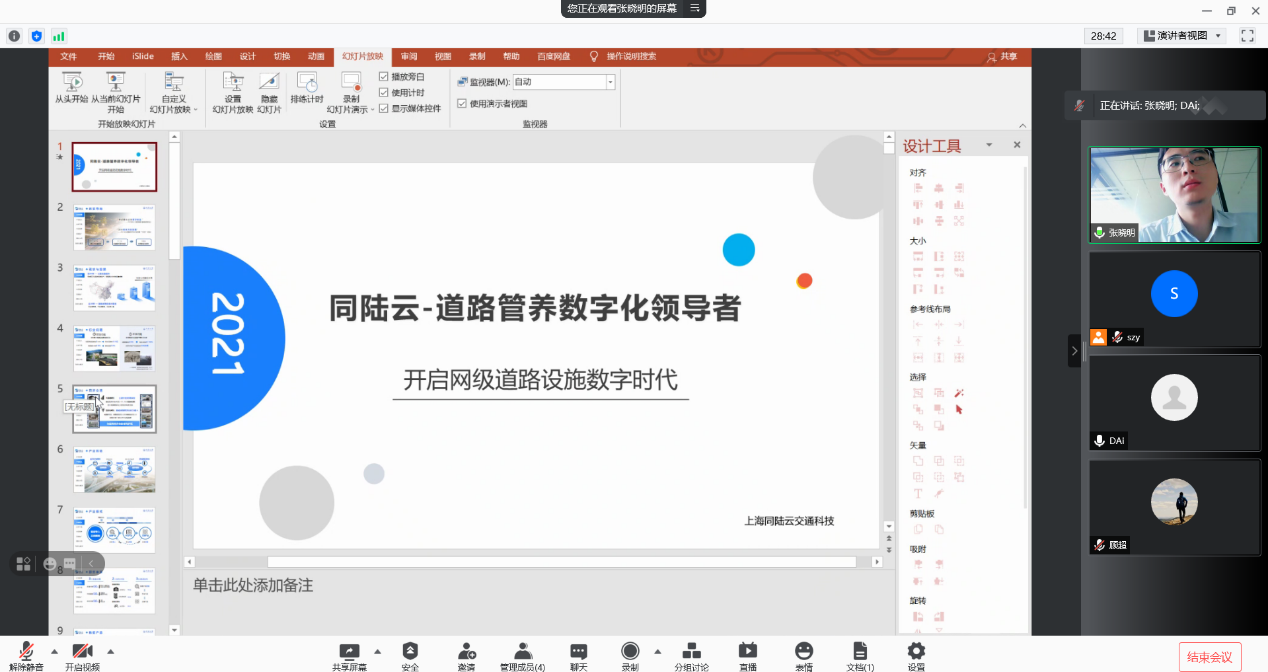Switch to the 百度网盘 ribbon tab
The height and width of the screenshot is (672, 1268).
[553, 57]
